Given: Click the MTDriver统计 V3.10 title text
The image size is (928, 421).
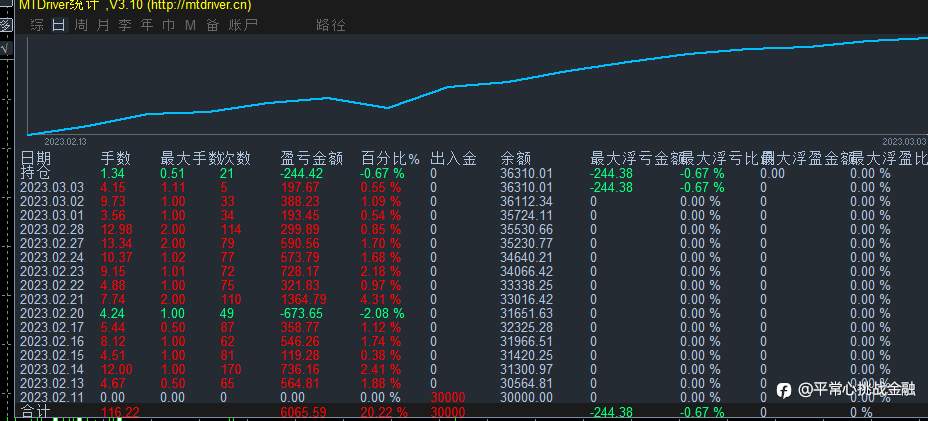Looking at the screenshot, I should (135, 6).
